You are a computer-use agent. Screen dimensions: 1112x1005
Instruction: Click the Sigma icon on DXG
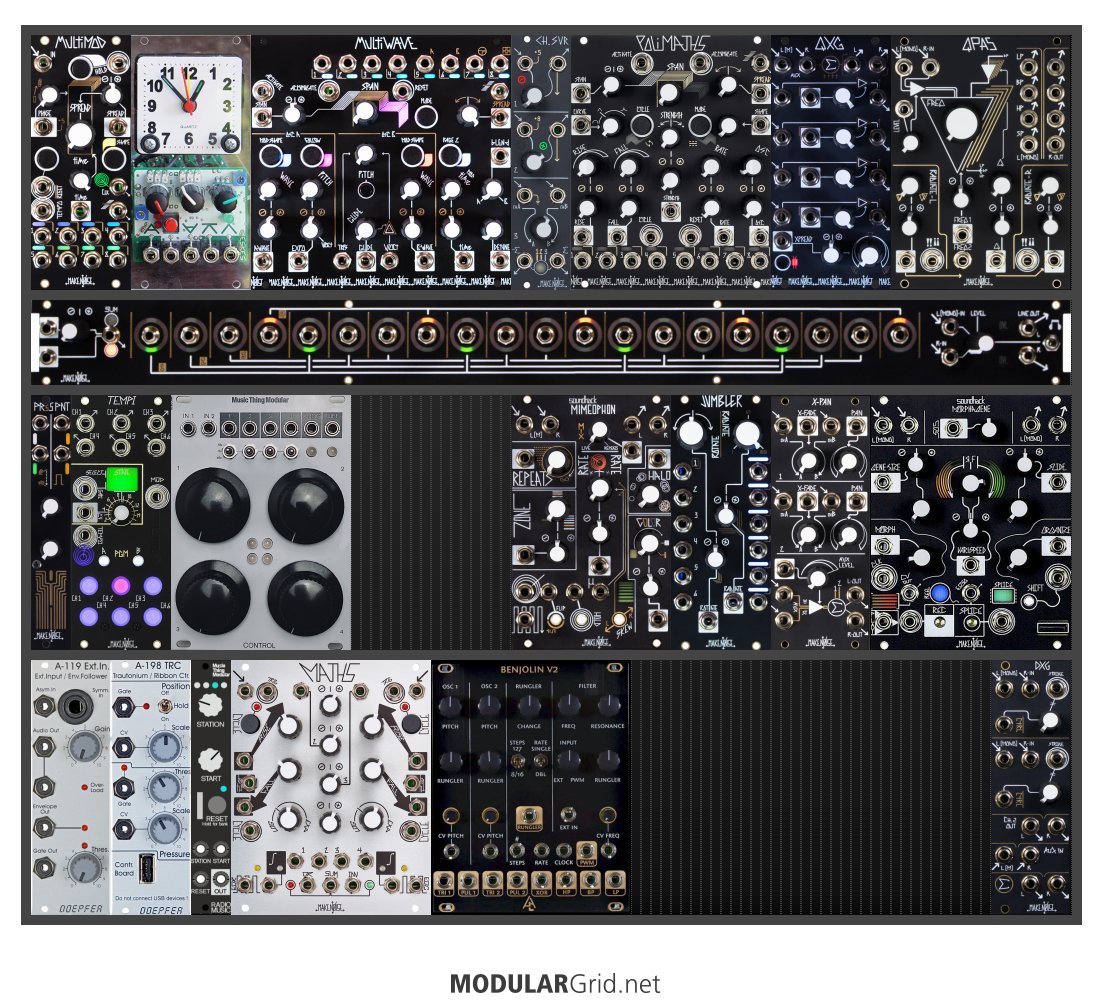point(1003,884)
